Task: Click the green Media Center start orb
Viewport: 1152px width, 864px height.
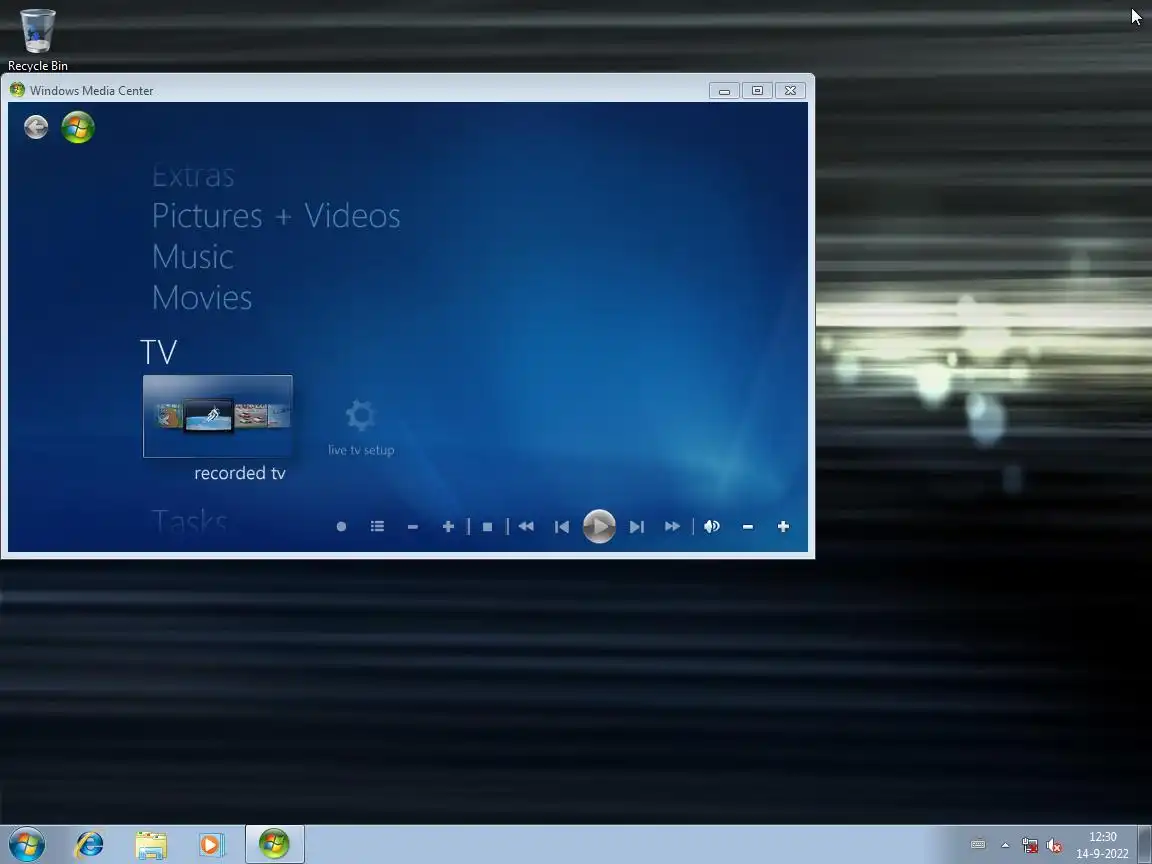Action: tap(78, 127)
